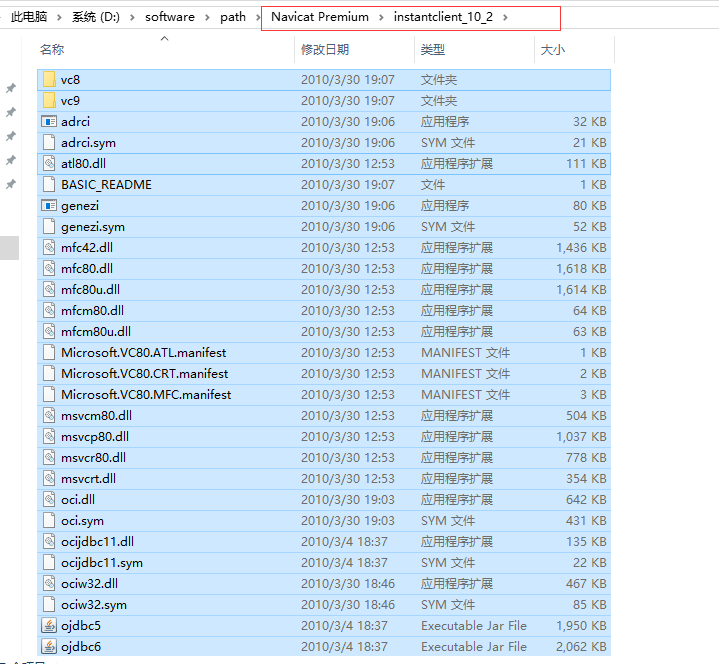Click the ojdbc6 jar file icon
This screenshot has height=664, width=719.
coord(49,647)
